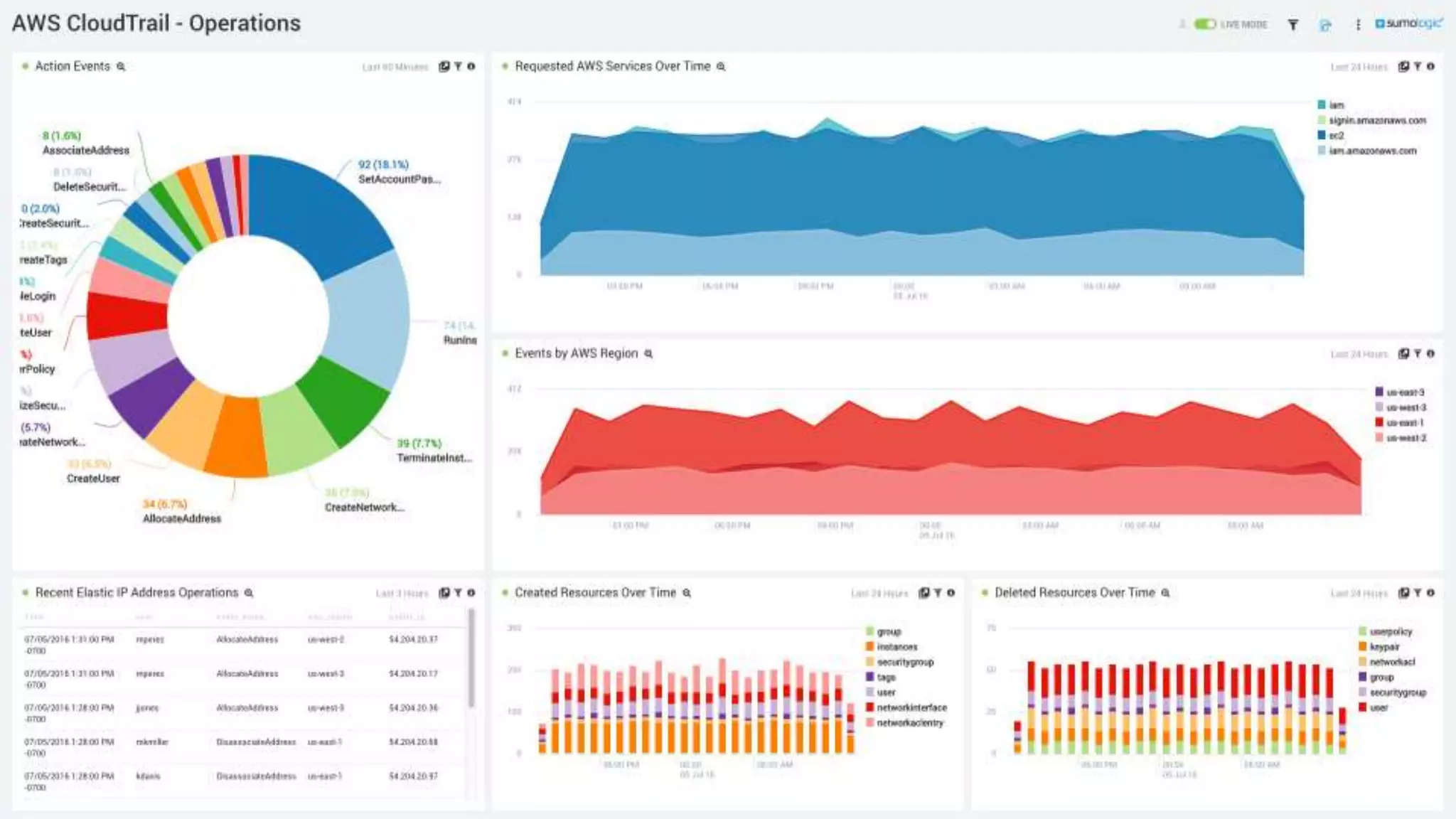Click the Sumo Logic logo
The width and height of the screenshot is (1456, 819).
1408,23
